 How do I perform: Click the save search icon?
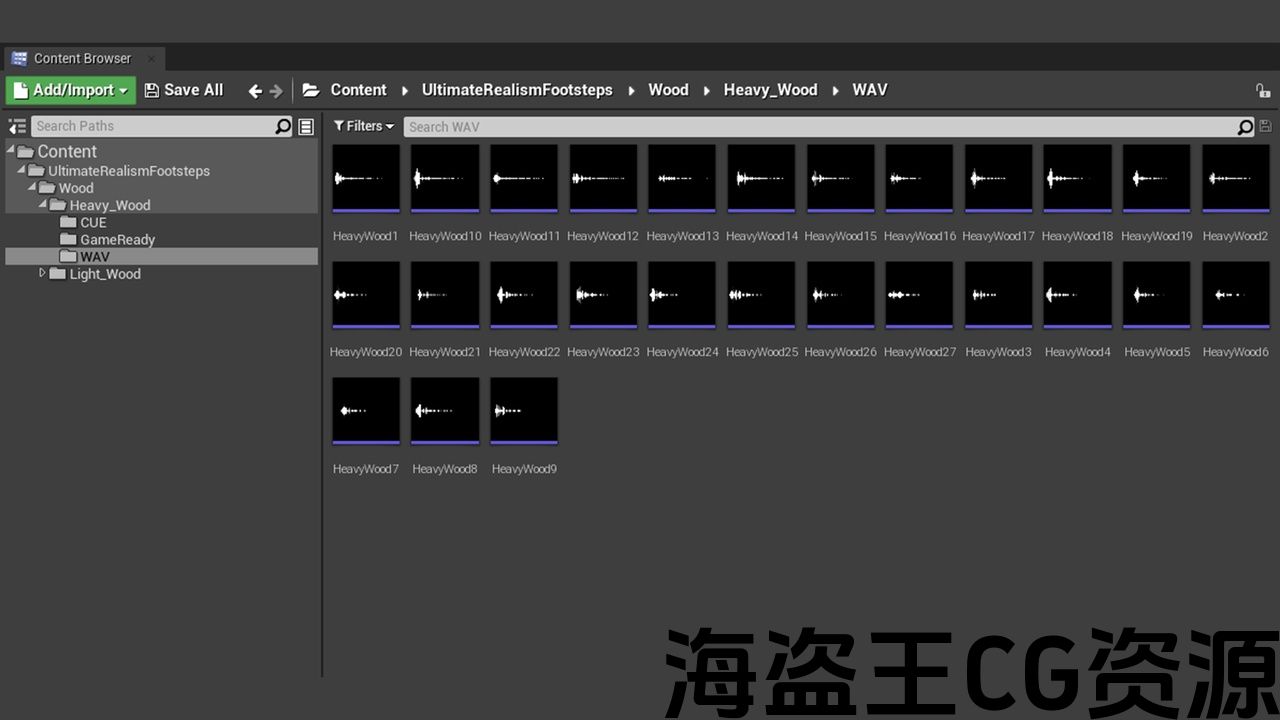click(x=1265, y=127)
